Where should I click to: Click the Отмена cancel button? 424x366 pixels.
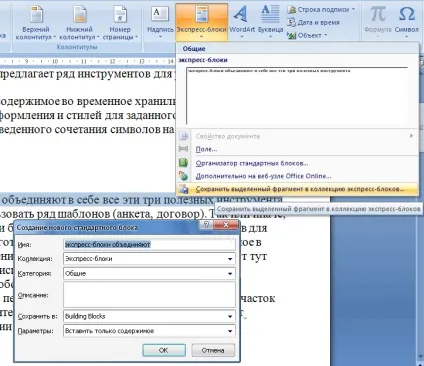[213, 350]
